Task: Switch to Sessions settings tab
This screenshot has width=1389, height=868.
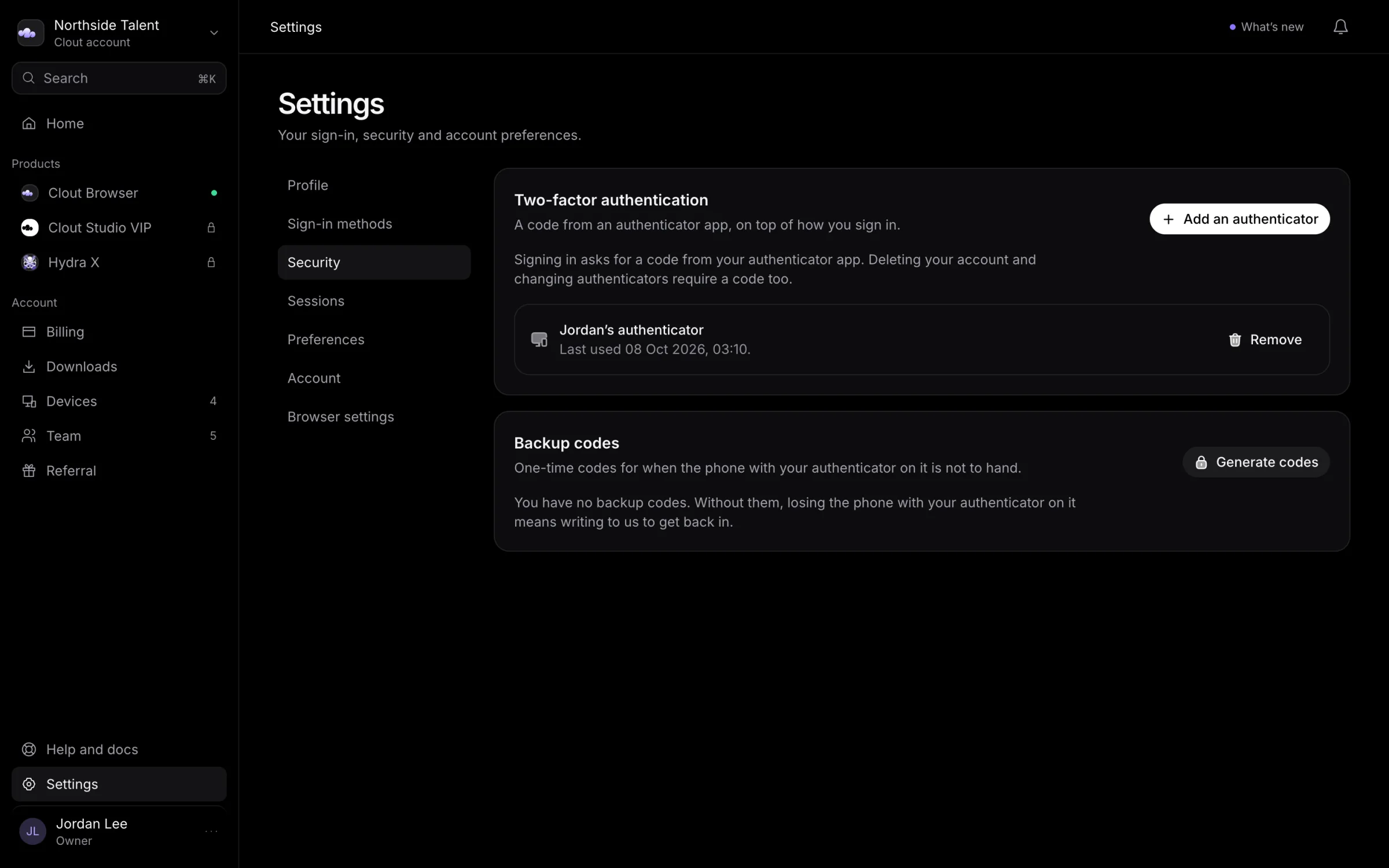Action: click(374, 301)
